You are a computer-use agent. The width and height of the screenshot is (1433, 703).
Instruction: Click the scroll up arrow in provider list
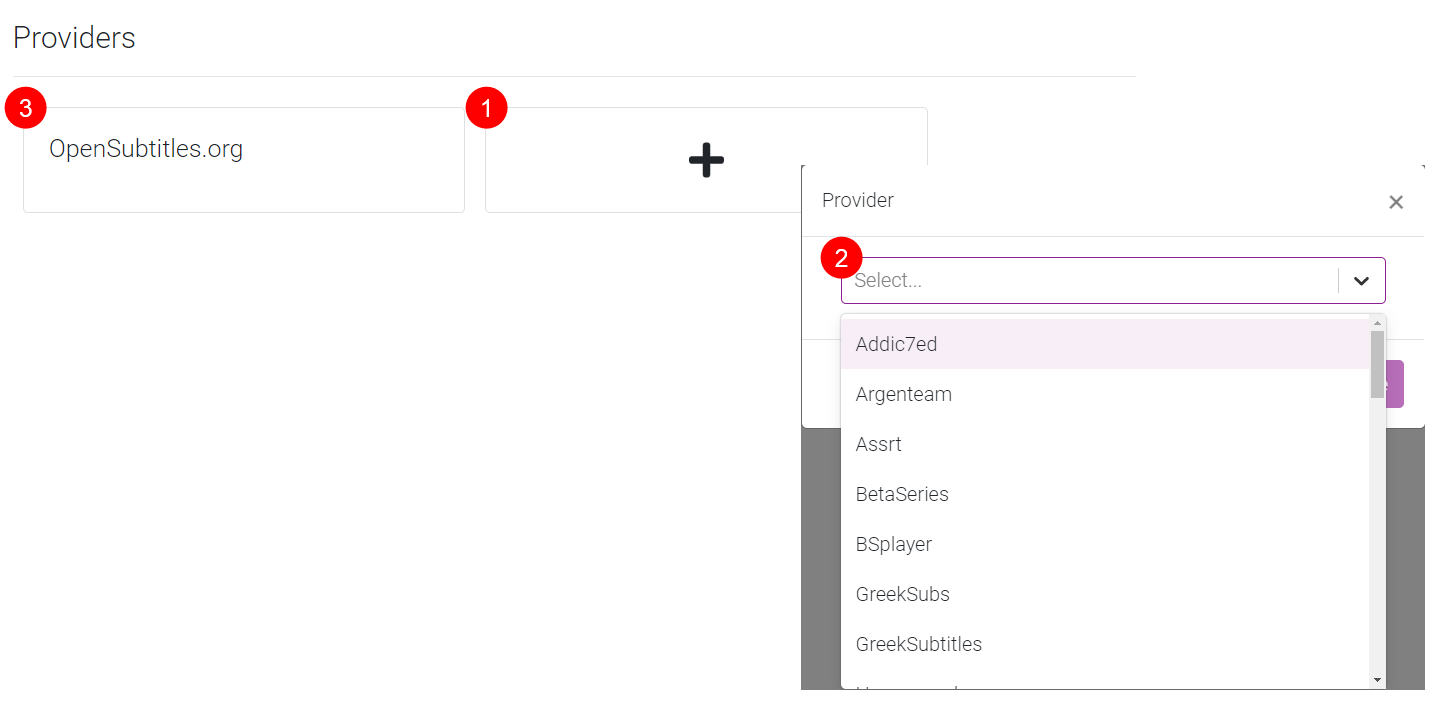(x=1377, y=323)
